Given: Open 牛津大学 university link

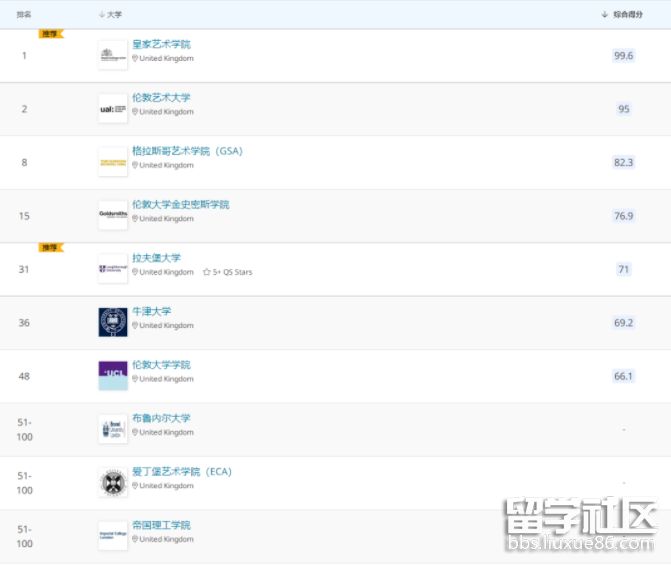Looking at the screenshot, I should 152,311.
